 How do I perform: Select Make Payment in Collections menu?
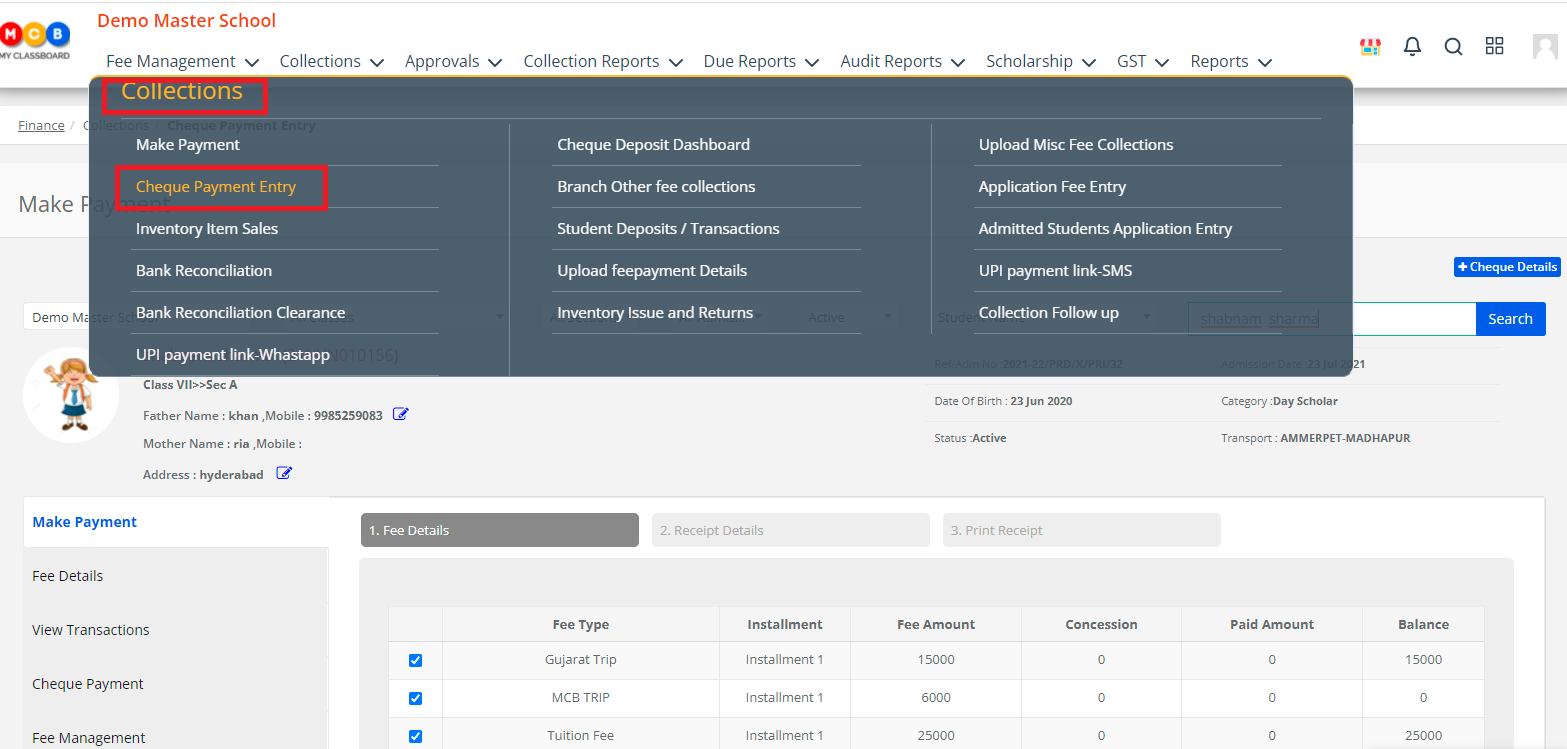click(188, 145)
